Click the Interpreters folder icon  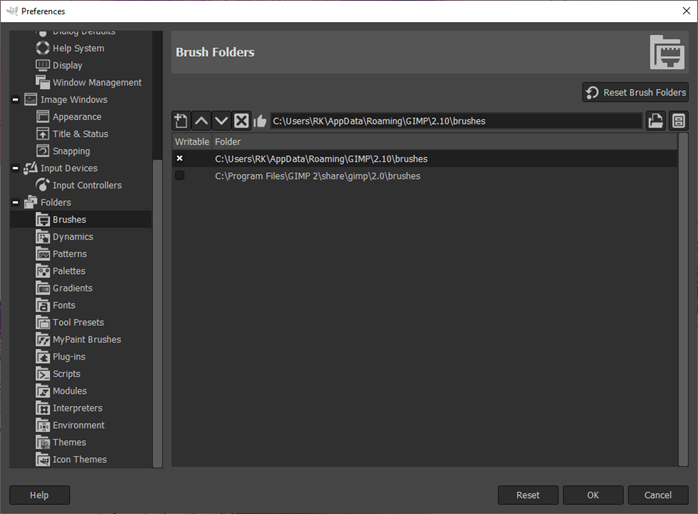tap(43, 408)
